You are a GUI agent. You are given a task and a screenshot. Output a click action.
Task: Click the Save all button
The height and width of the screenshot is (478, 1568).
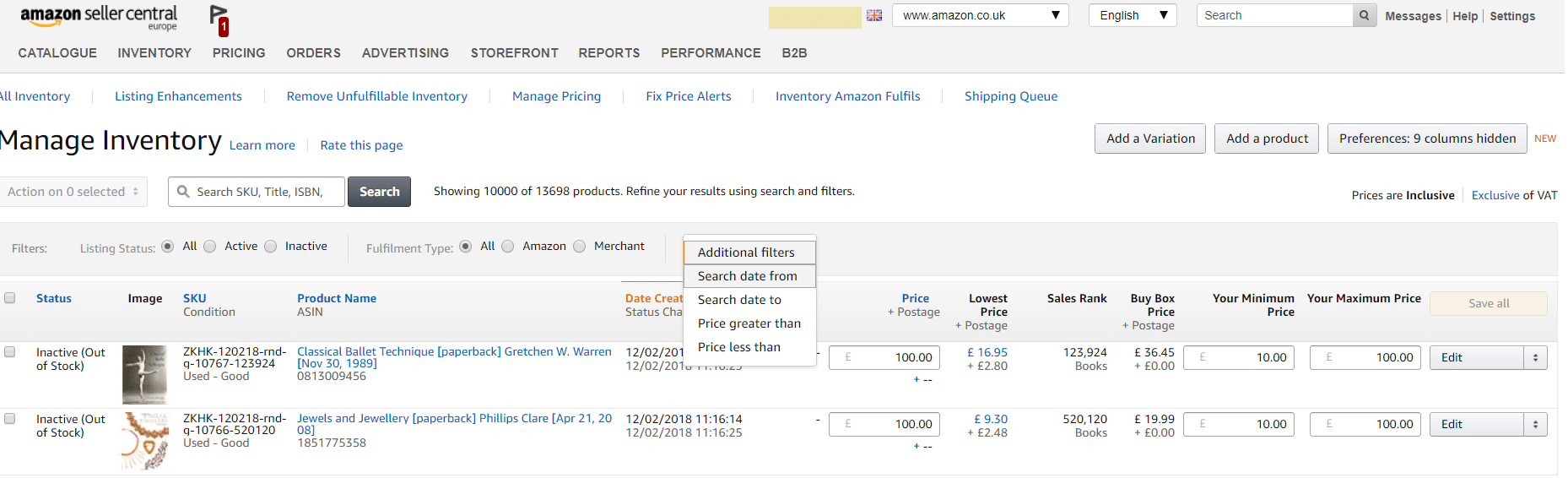click(1489, 303)
